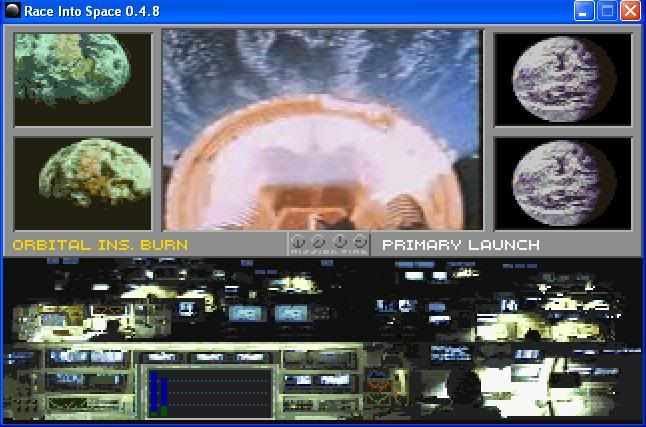Click the central capsule camera mission video
The image size is (646, 427).
point(323,129)
